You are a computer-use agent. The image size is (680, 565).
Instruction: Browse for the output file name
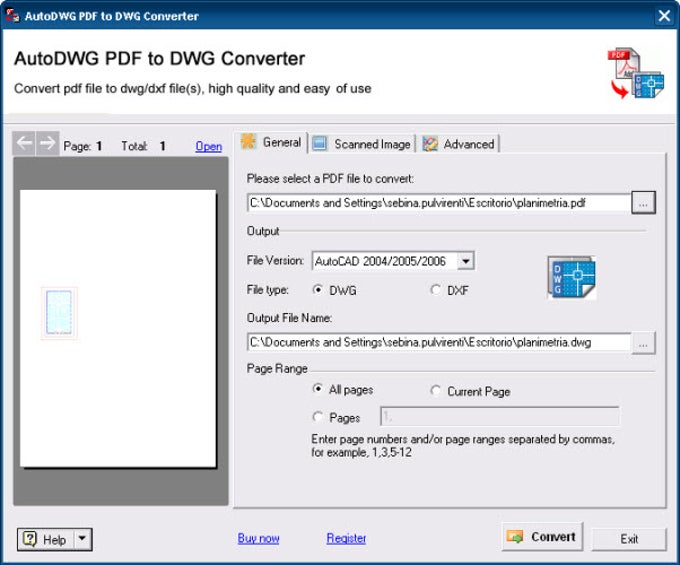(x=643, y=343)
